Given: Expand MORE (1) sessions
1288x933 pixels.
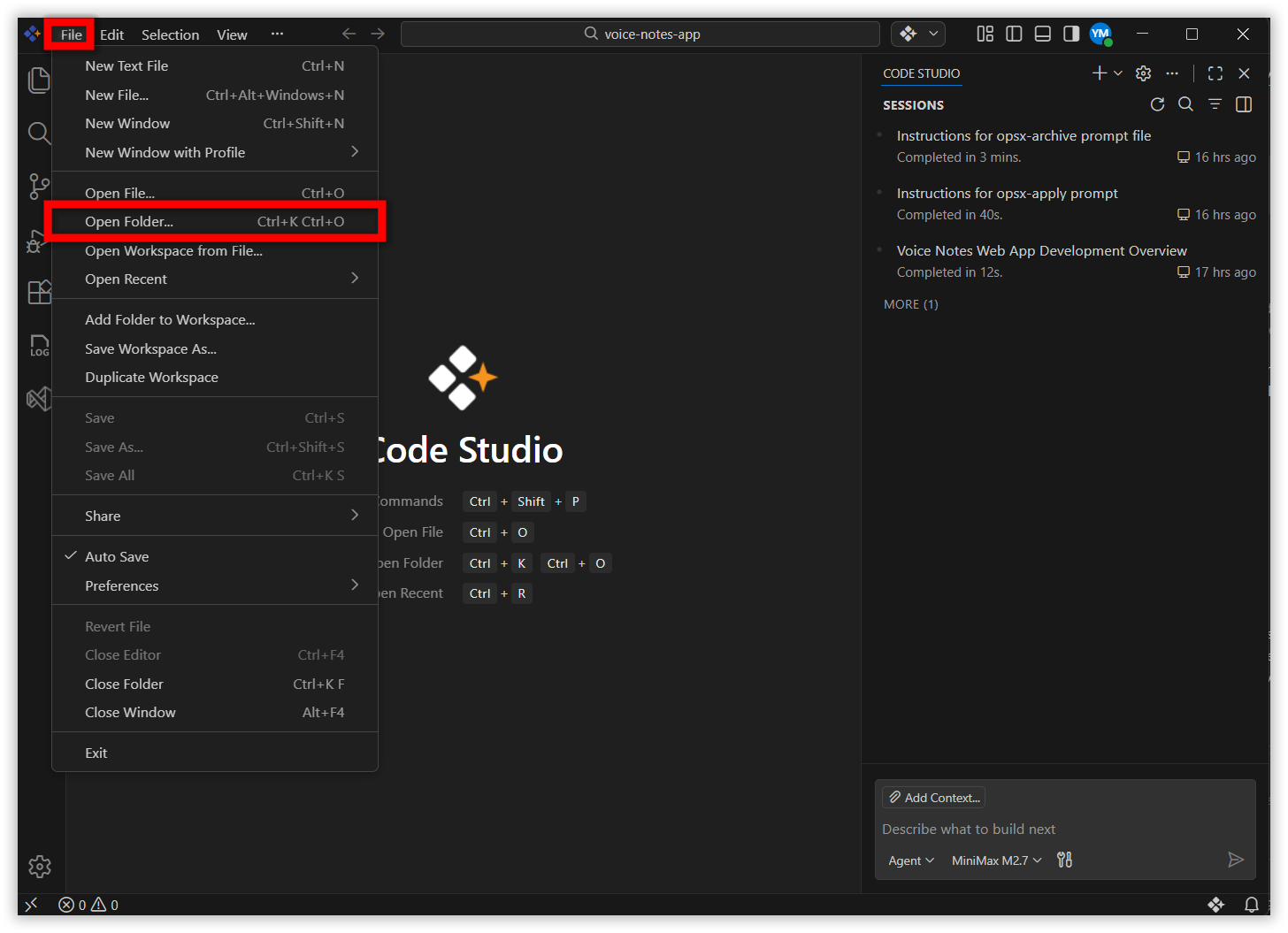Looking at the screenshot, I should pos(911,304).
